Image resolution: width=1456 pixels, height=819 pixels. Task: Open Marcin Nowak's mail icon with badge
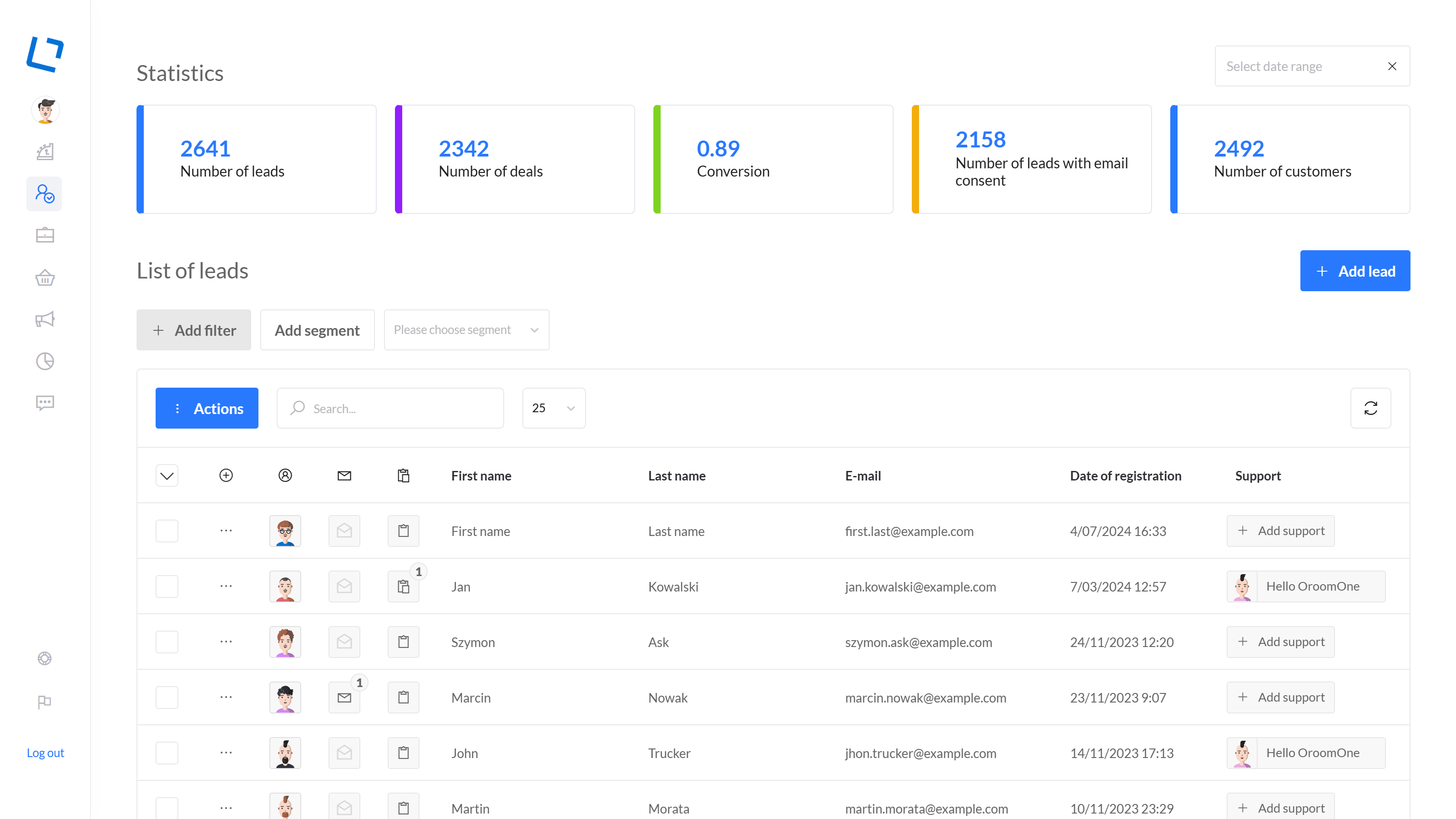344,698
